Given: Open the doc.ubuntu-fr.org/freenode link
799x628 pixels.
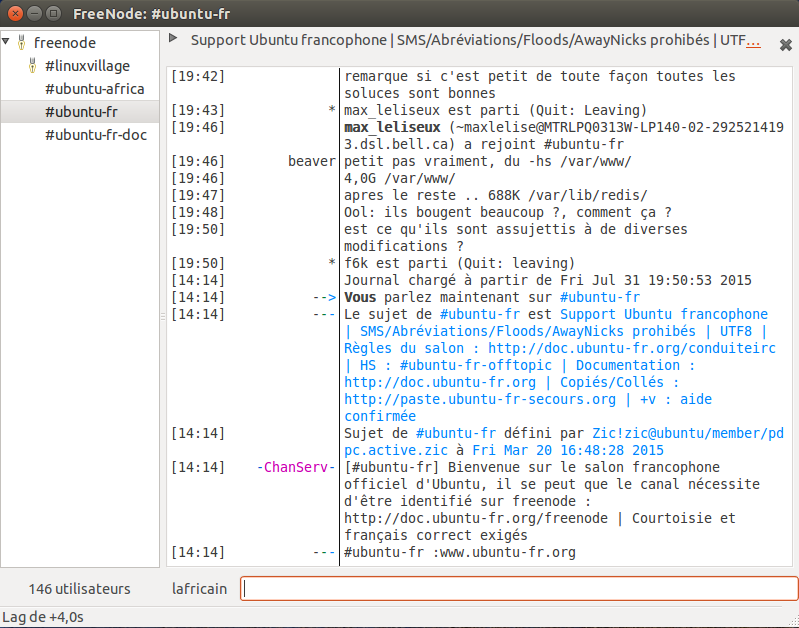Looking at the screenshot, I should click(x=476, y=518).
